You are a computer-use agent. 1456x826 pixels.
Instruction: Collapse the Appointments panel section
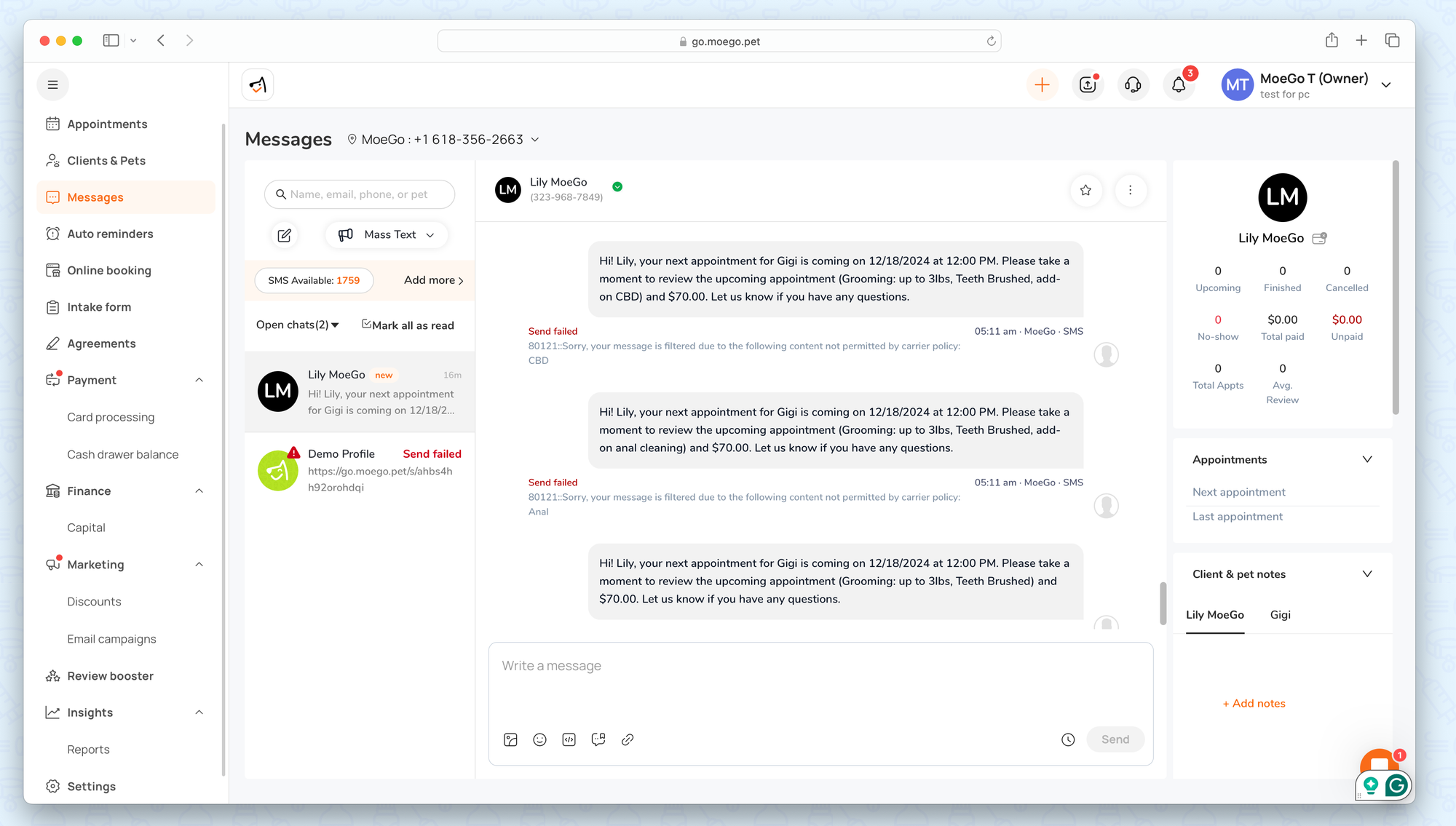coord(1366,460)
